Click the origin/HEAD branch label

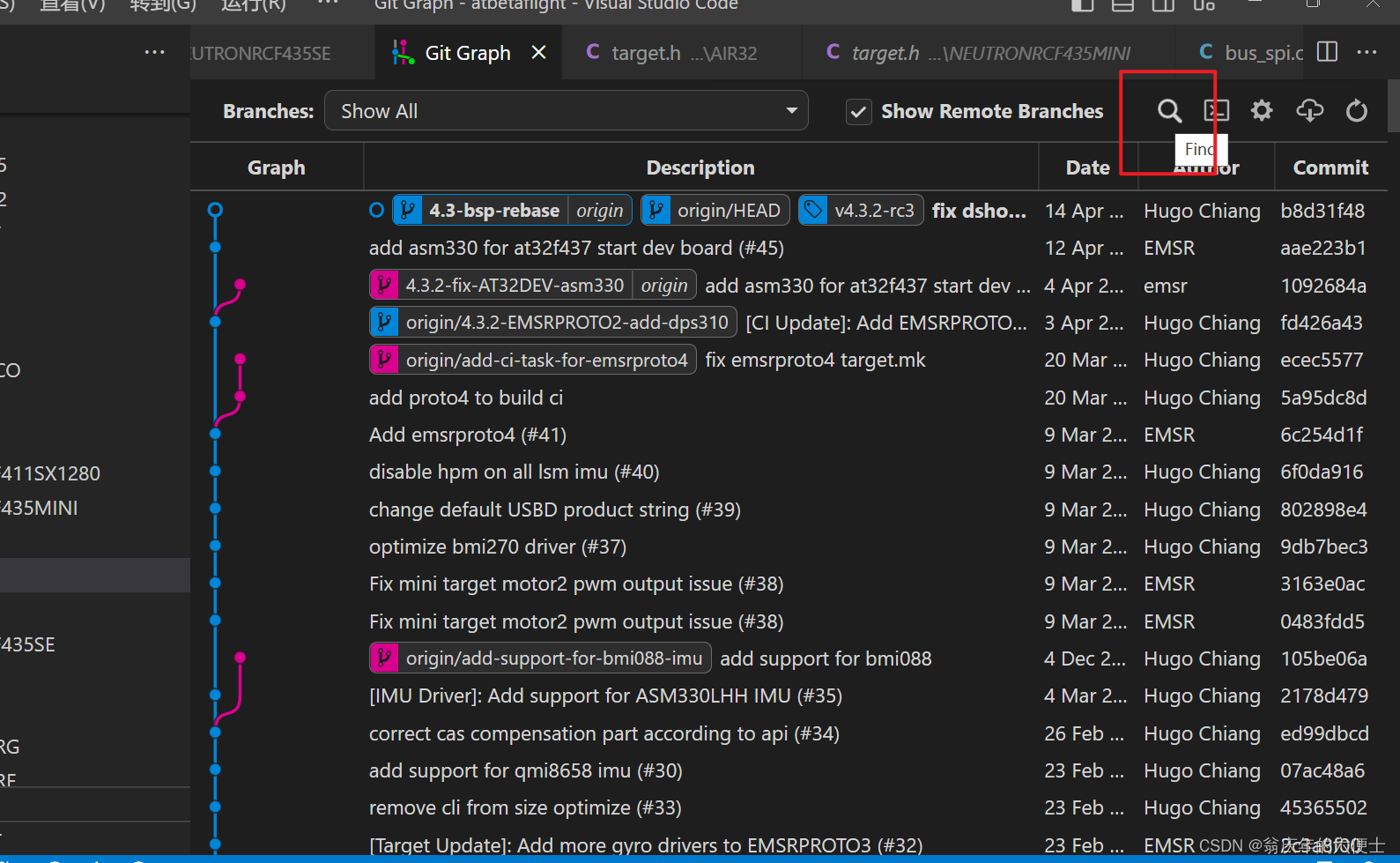[715, 211]
